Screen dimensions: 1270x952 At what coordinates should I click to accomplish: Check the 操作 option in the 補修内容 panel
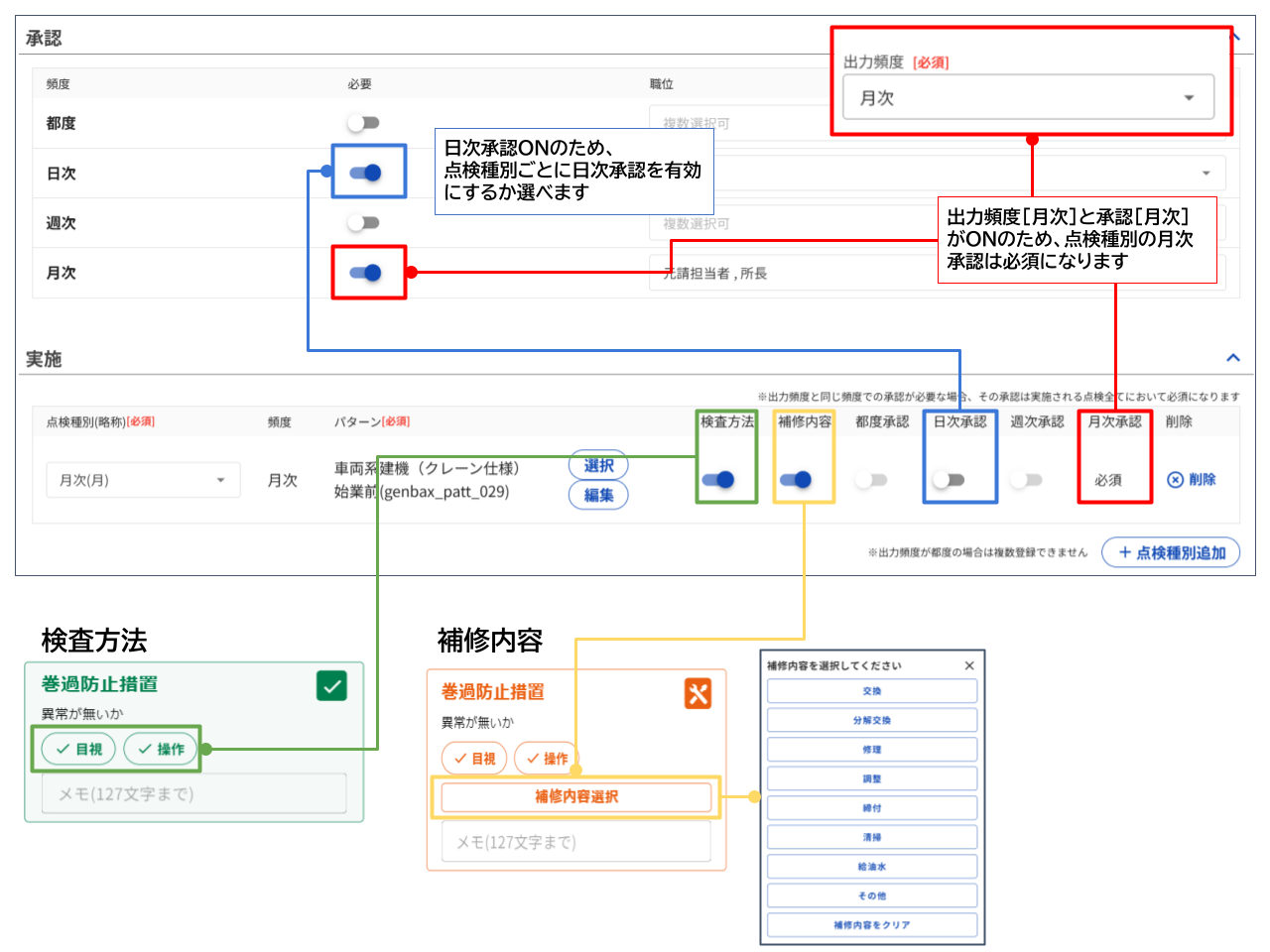point(548,757)
